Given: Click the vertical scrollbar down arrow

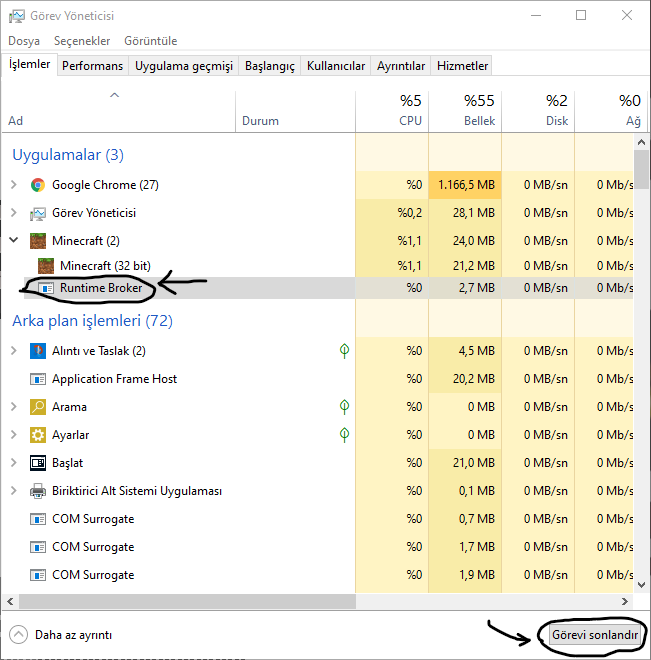Looking at the screenshot, I should pyautogui.click(x=642, y=582).
